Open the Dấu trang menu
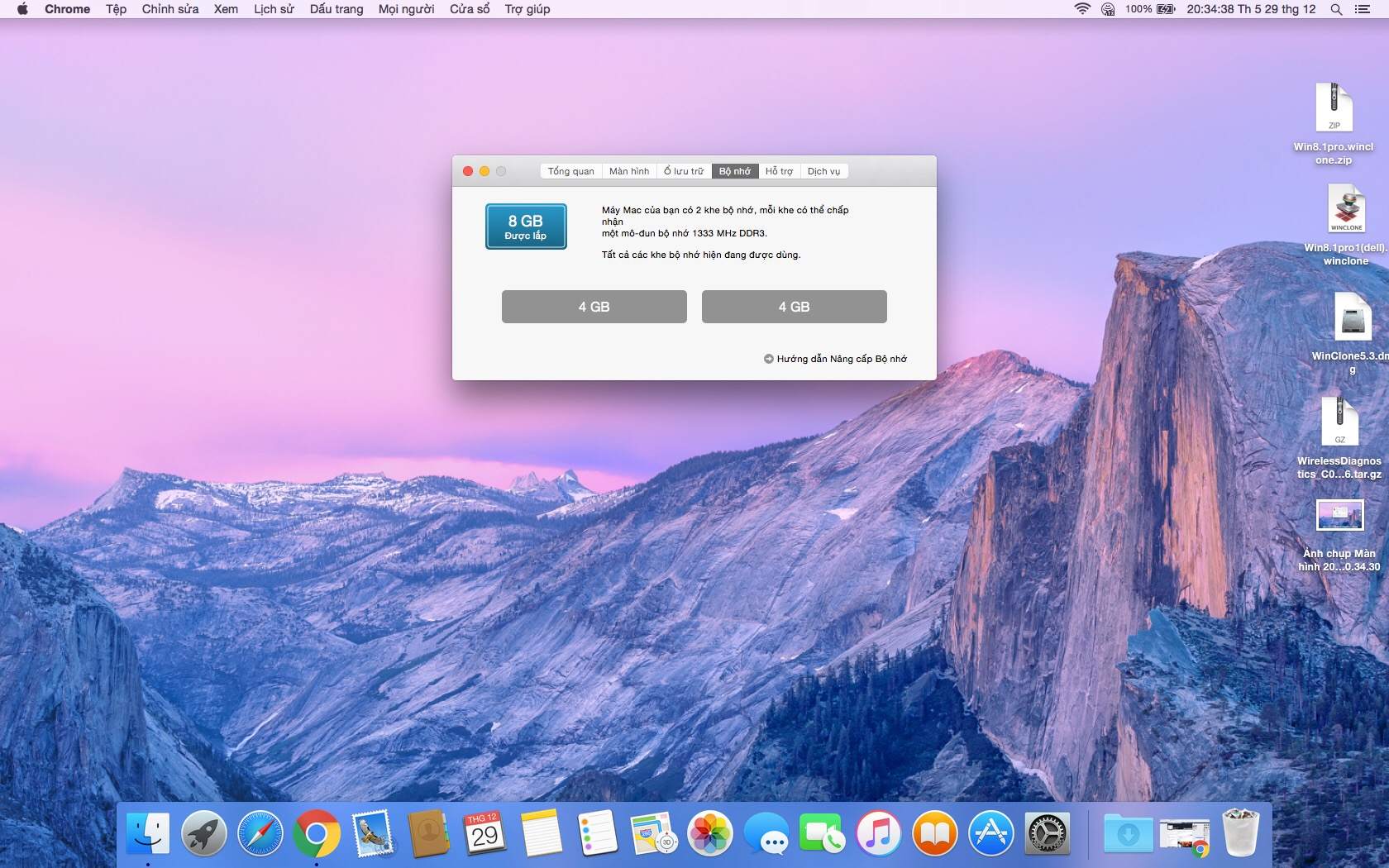Screen dimensions: 1389x868 336,9
